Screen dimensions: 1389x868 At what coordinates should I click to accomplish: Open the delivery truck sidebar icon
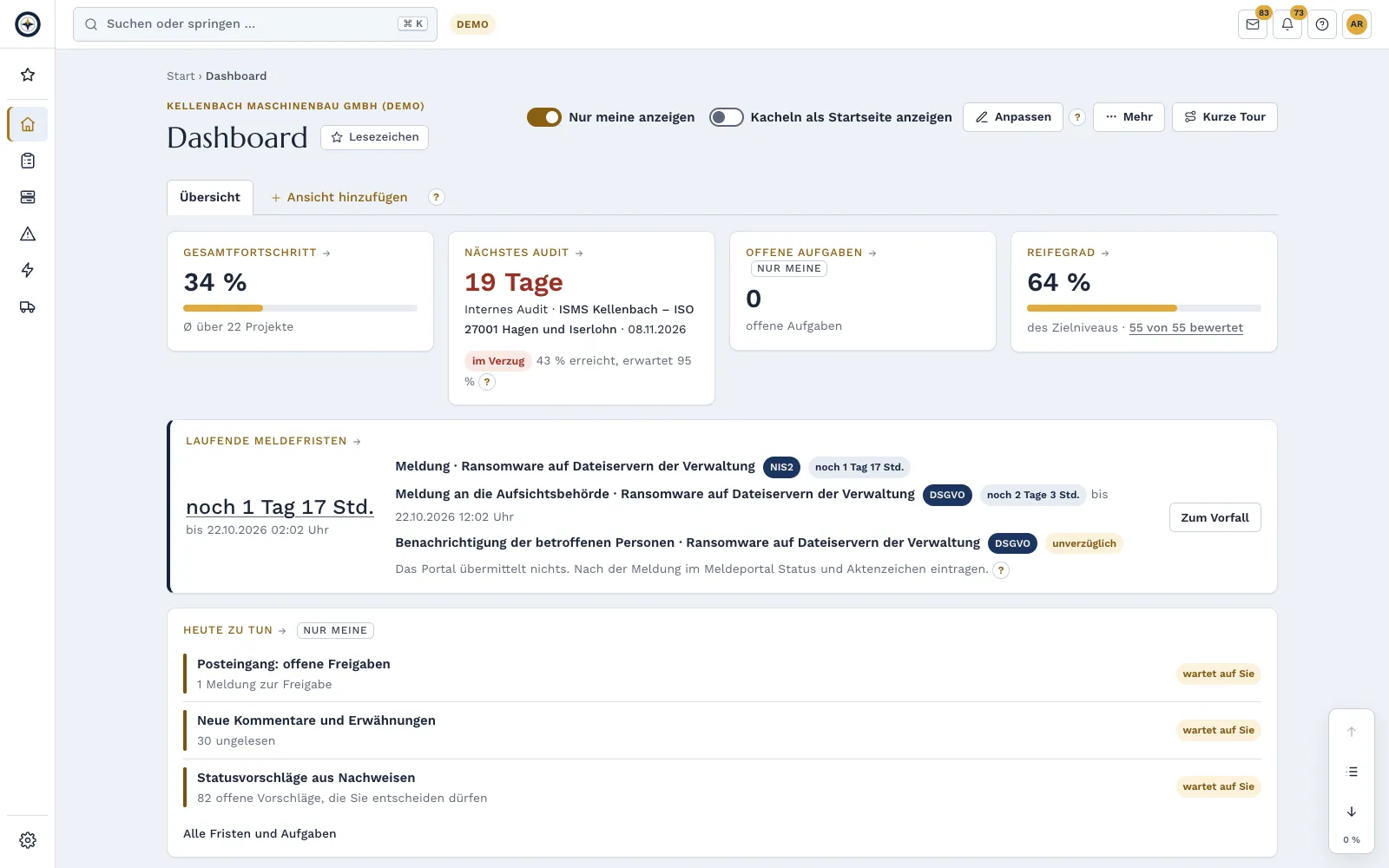coord(28,306)
